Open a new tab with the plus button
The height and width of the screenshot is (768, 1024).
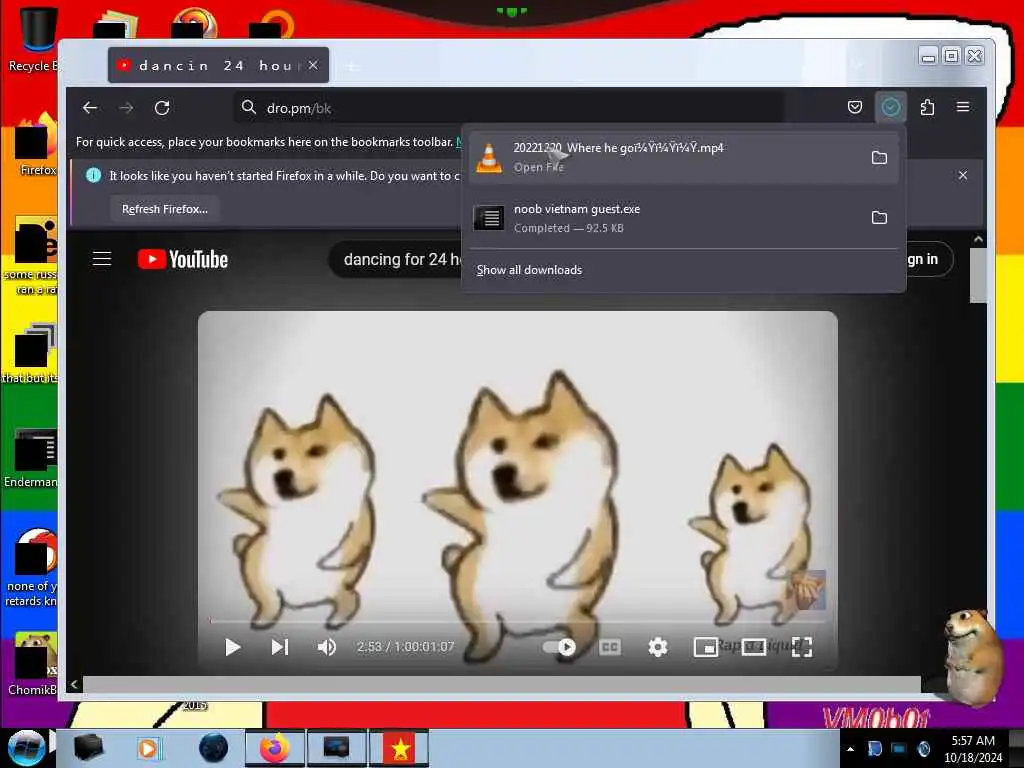353,66
